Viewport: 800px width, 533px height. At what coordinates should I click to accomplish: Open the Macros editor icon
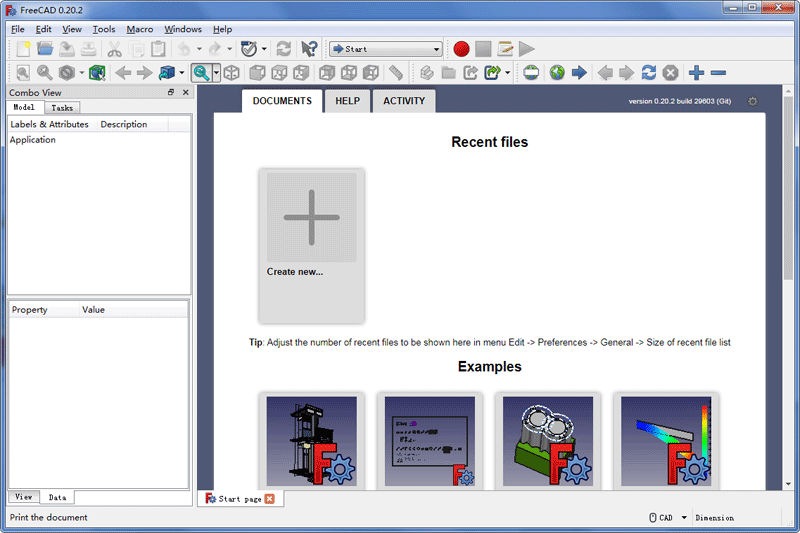(x=505, y=48)
